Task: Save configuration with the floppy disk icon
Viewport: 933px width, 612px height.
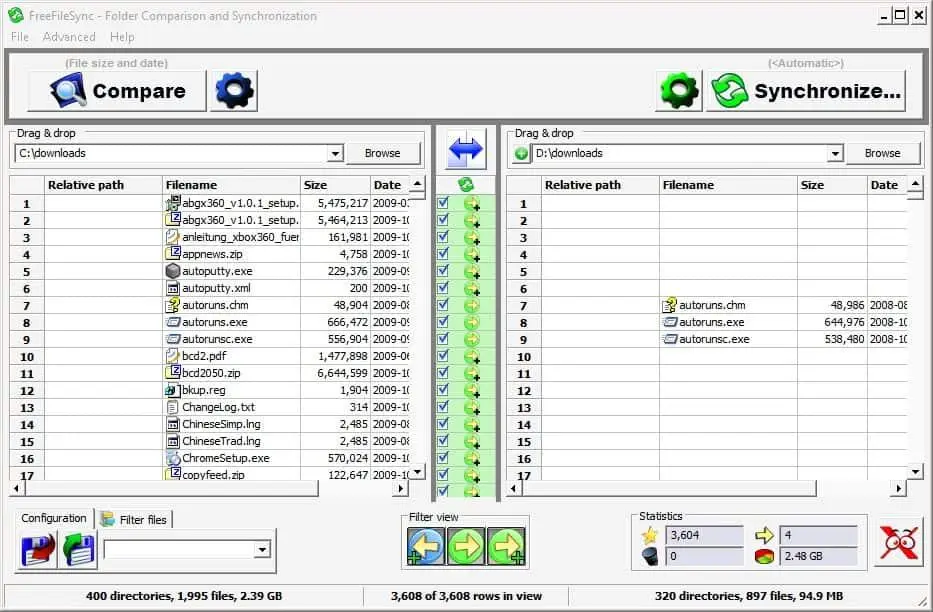Action: point(37,548)
